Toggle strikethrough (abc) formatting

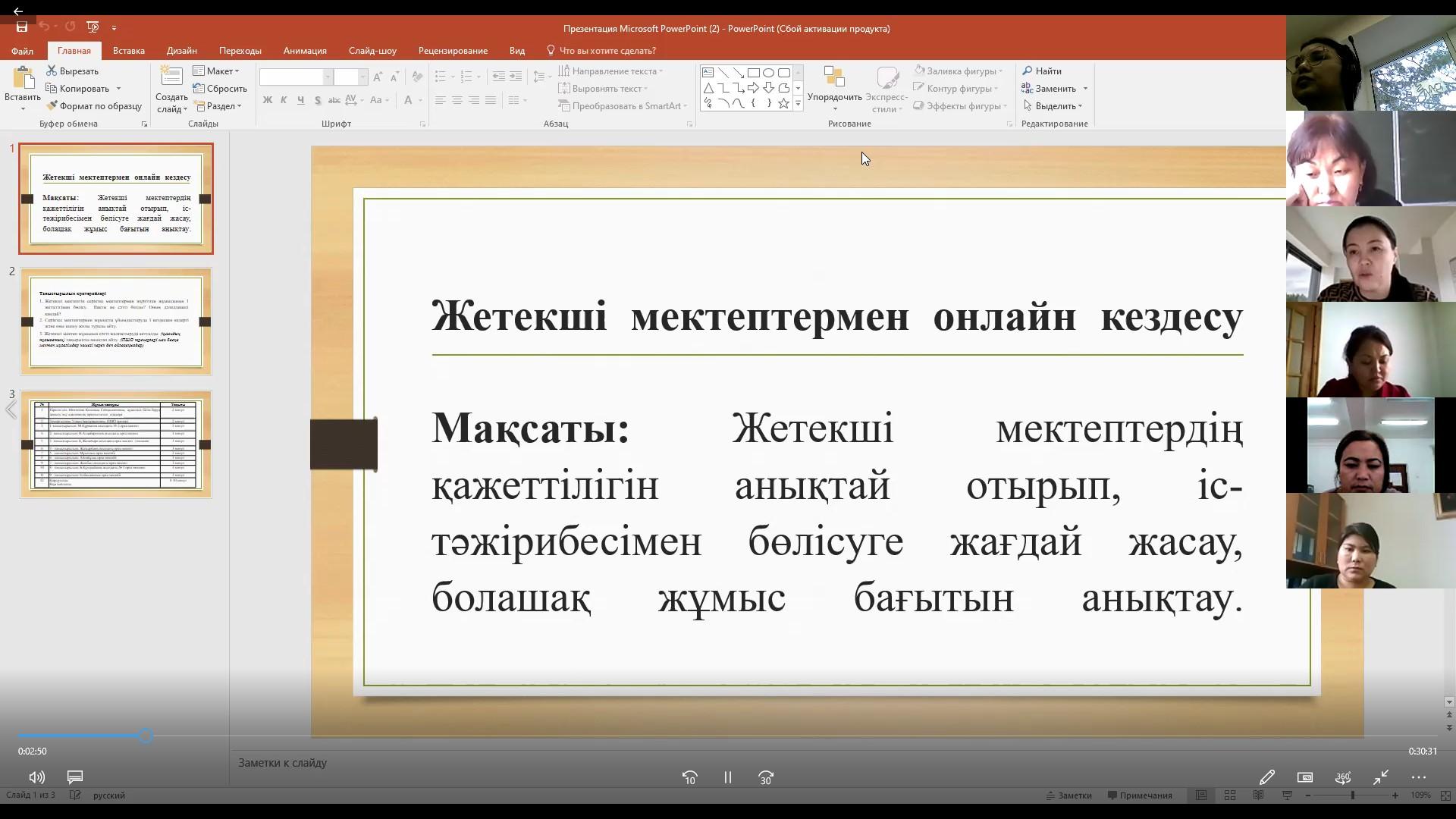click(x=334, y=100)
